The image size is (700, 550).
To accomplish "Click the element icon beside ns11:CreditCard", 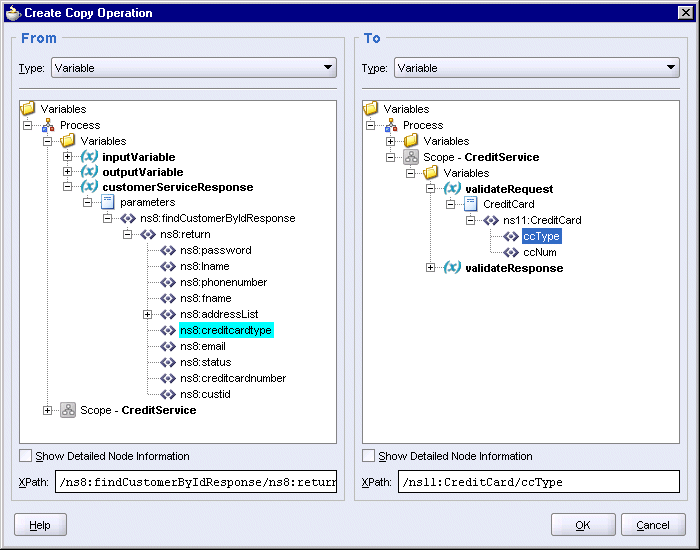I will (491, 220).
